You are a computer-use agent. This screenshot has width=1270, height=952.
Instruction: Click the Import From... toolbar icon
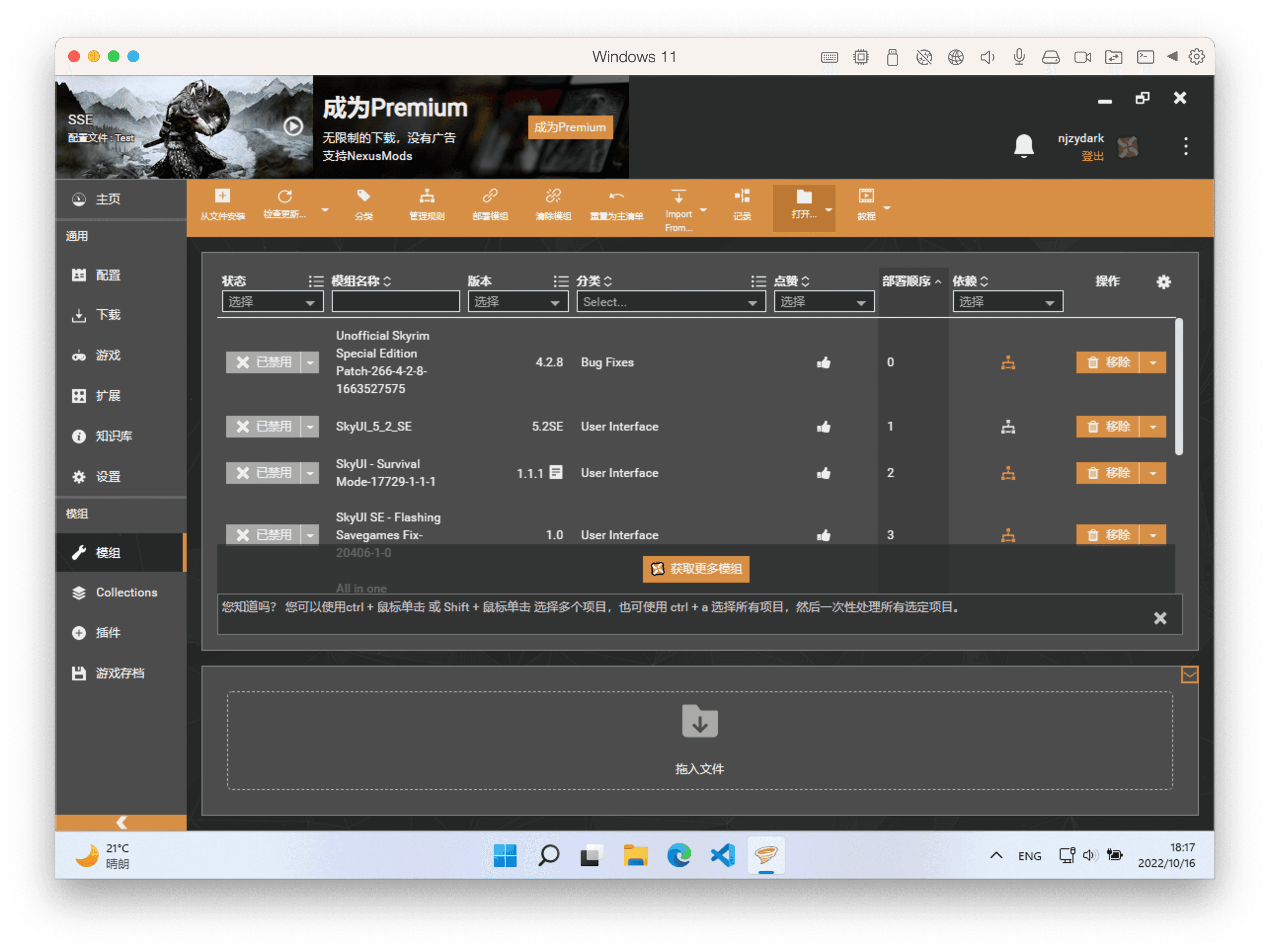tap(678, 197)
